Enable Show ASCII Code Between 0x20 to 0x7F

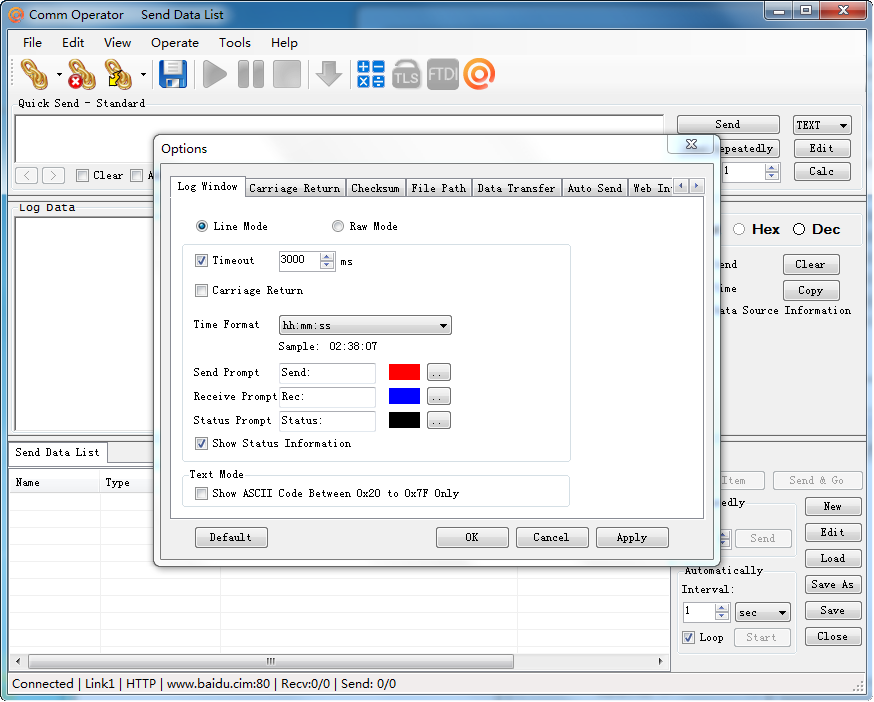[x=201, y=493]
